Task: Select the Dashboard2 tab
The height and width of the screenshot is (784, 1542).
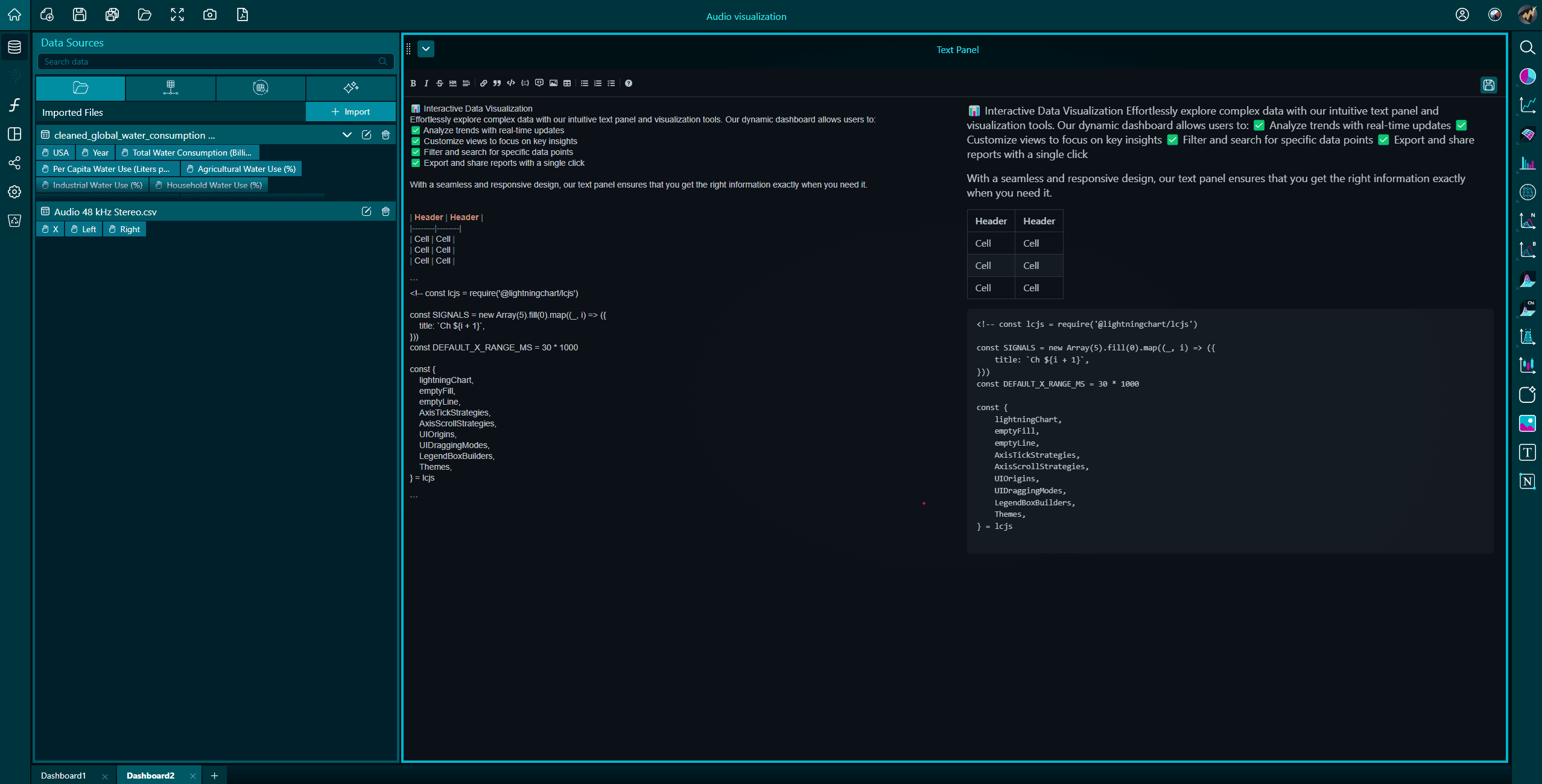Action: pos(150,776)
